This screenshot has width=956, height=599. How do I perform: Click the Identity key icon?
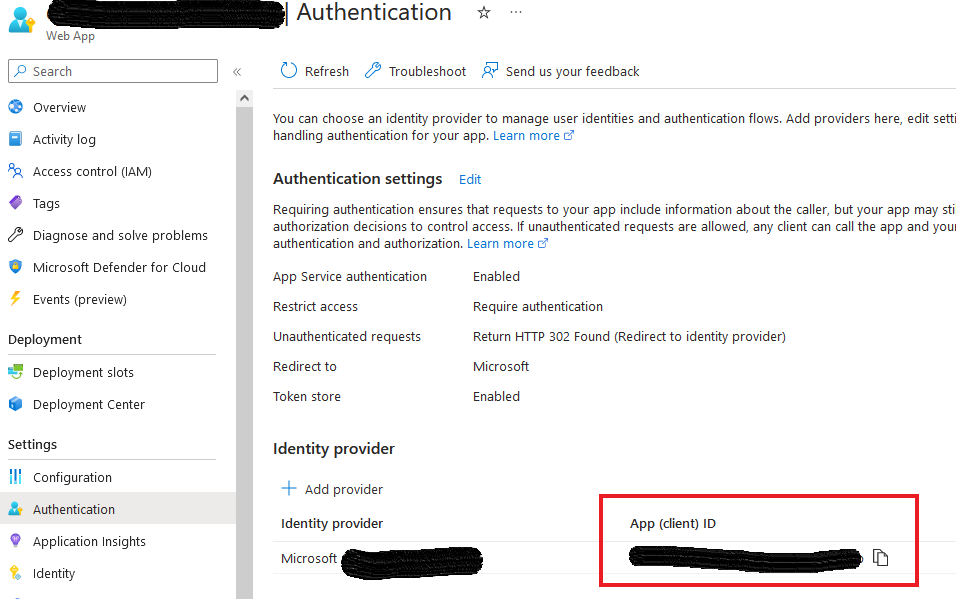coord(16,573)
